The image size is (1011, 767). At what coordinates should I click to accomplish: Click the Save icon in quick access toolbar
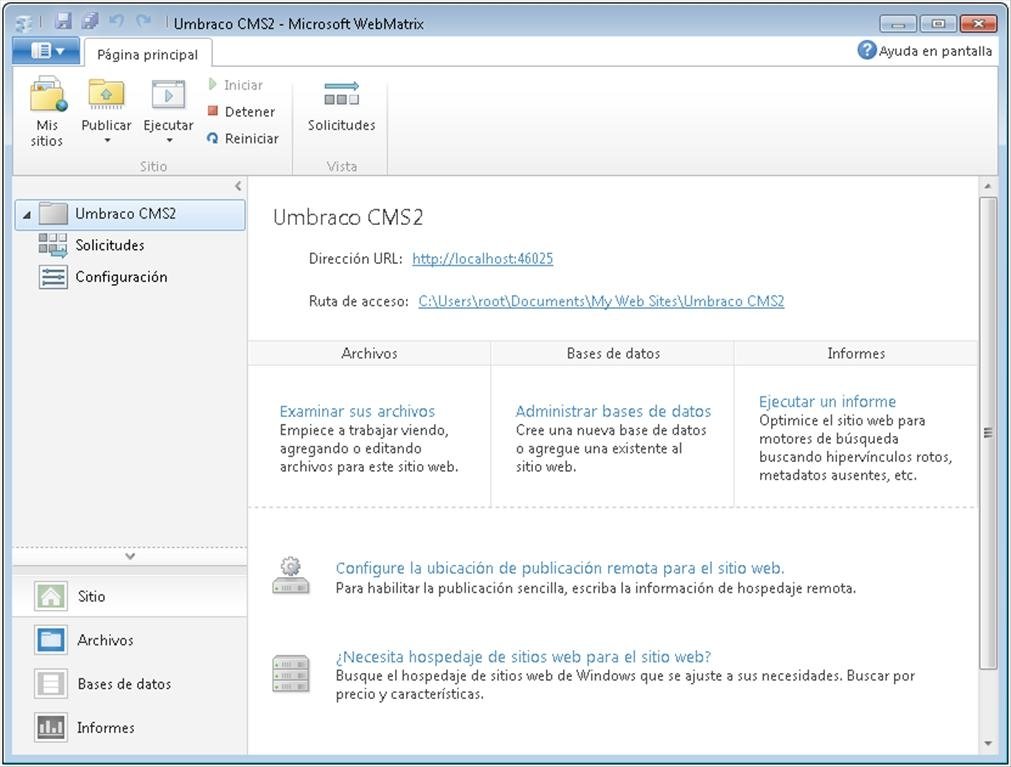(x=63, y=22)
